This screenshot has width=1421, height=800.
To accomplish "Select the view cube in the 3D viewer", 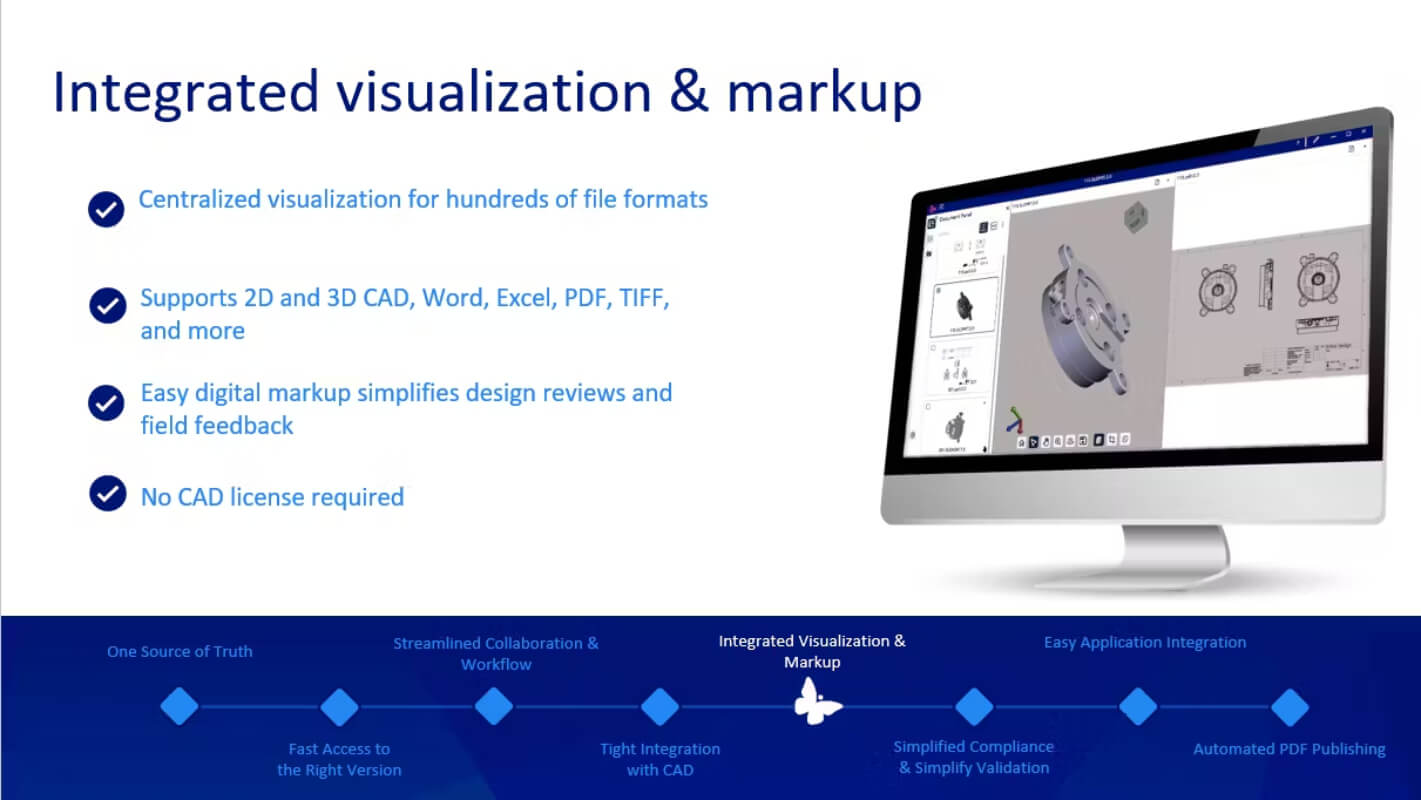I will [1136, 217].
